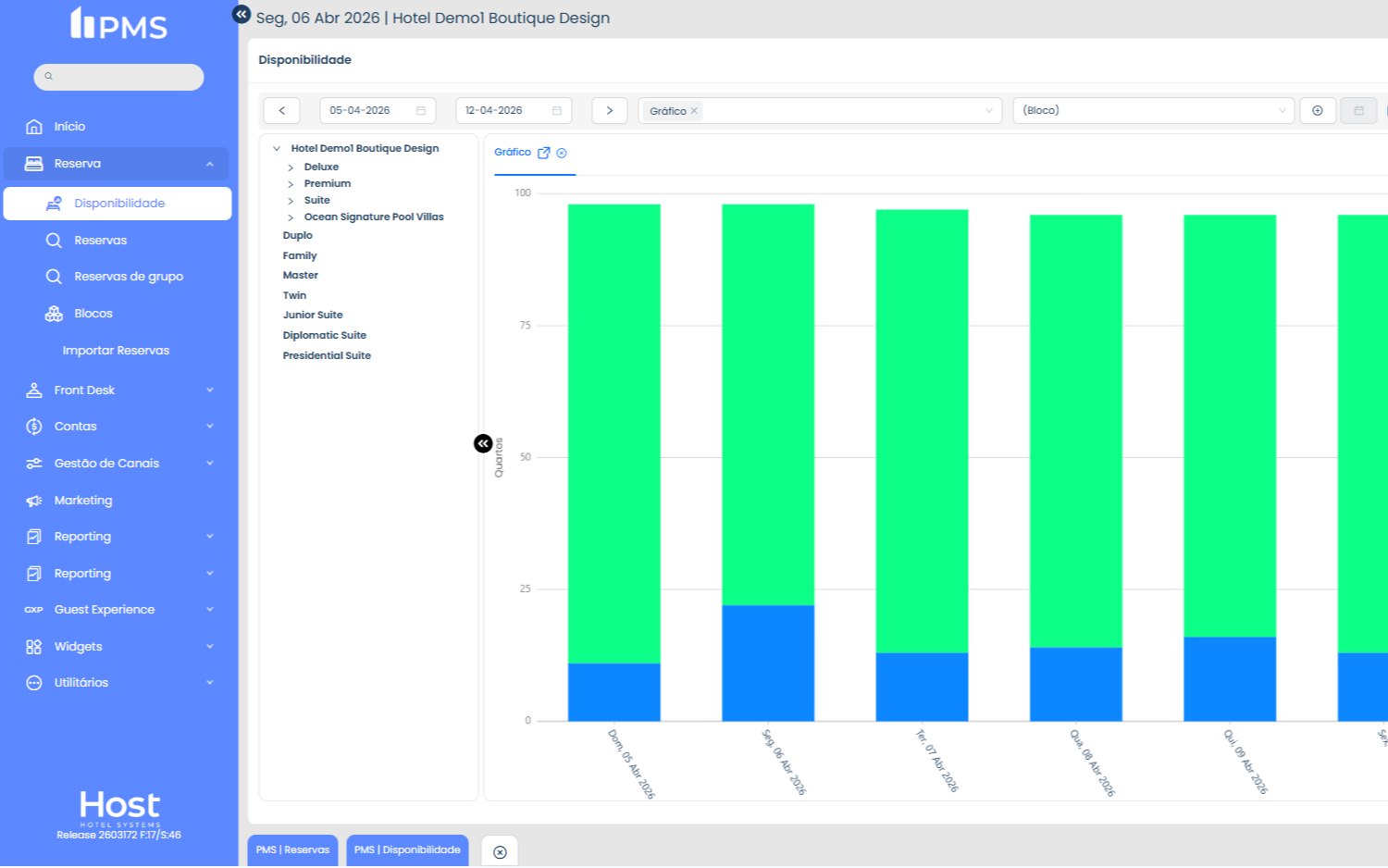
Task: Collapse the Hotel Demo1 Boutique Design tree
Action: tap(277, 148)
